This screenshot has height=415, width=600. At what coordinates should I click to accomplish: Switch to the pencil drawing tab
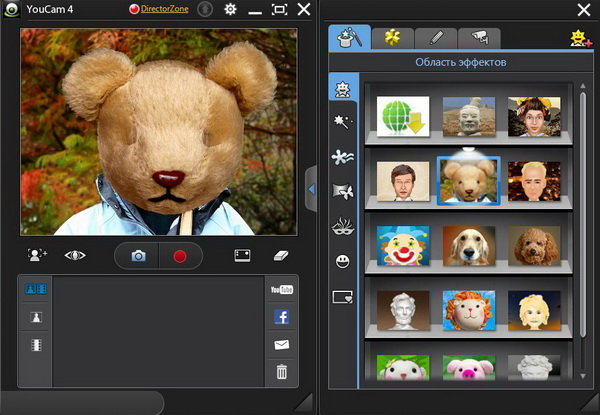[436, 38]
